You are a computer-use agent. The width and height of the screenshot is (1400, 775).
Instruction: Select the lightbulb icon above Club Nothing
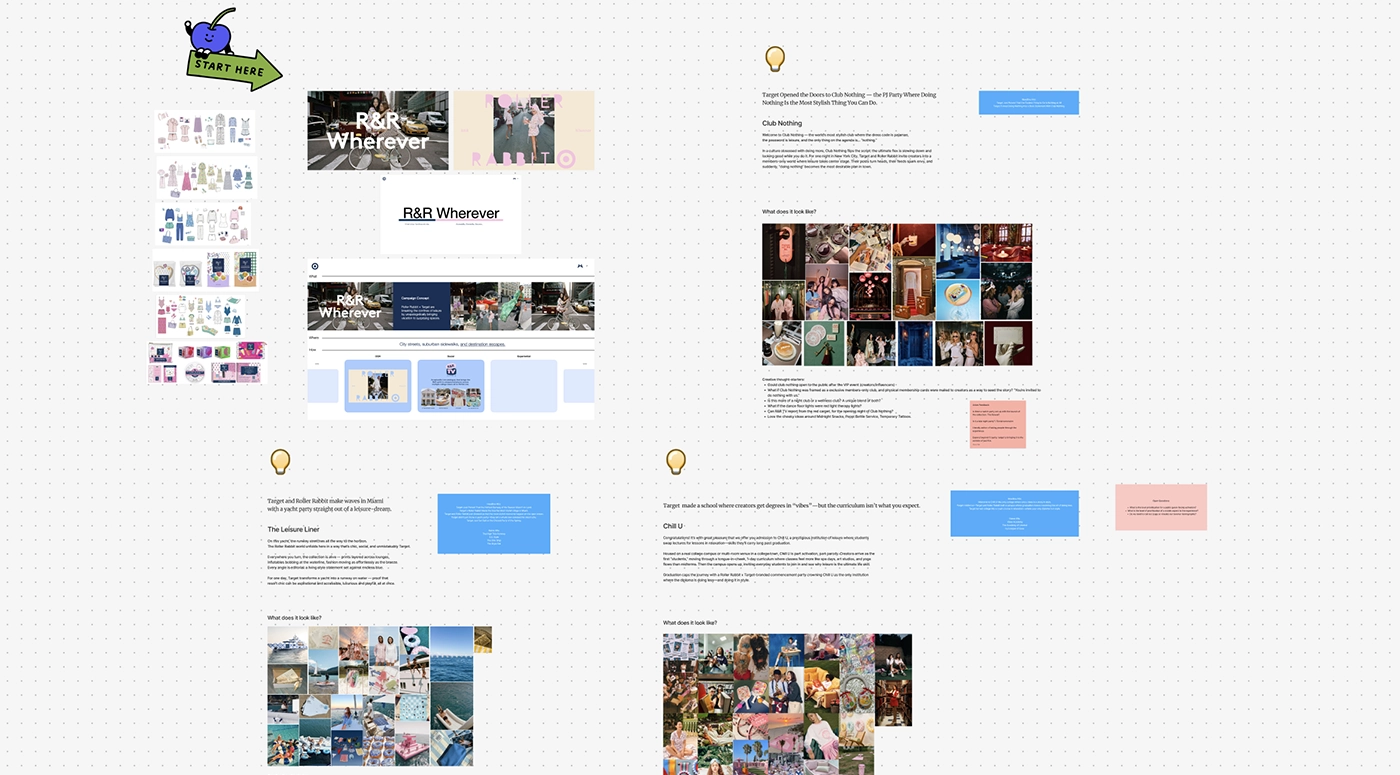click(774, 59)
